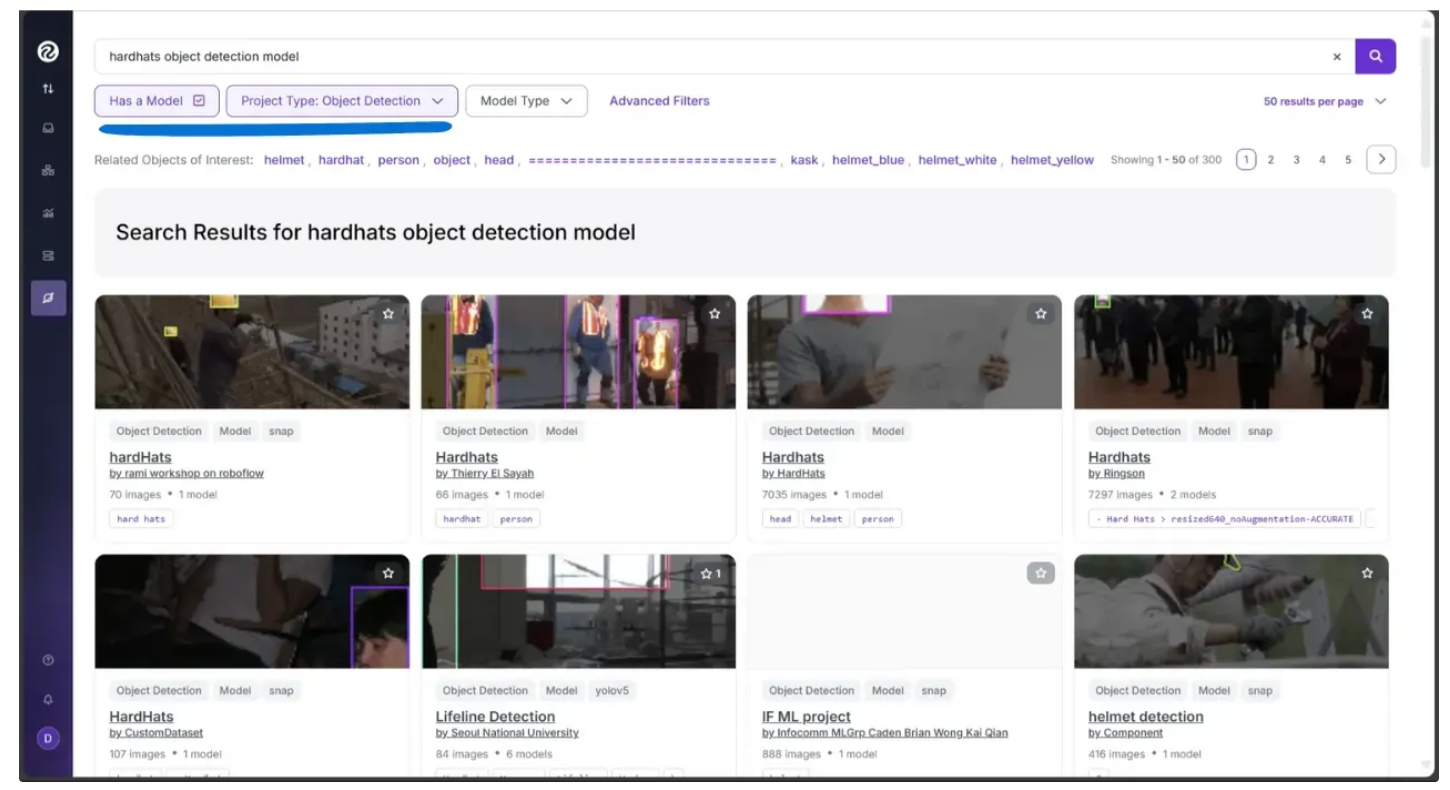Click the user avatar D icon

point(48,739)
